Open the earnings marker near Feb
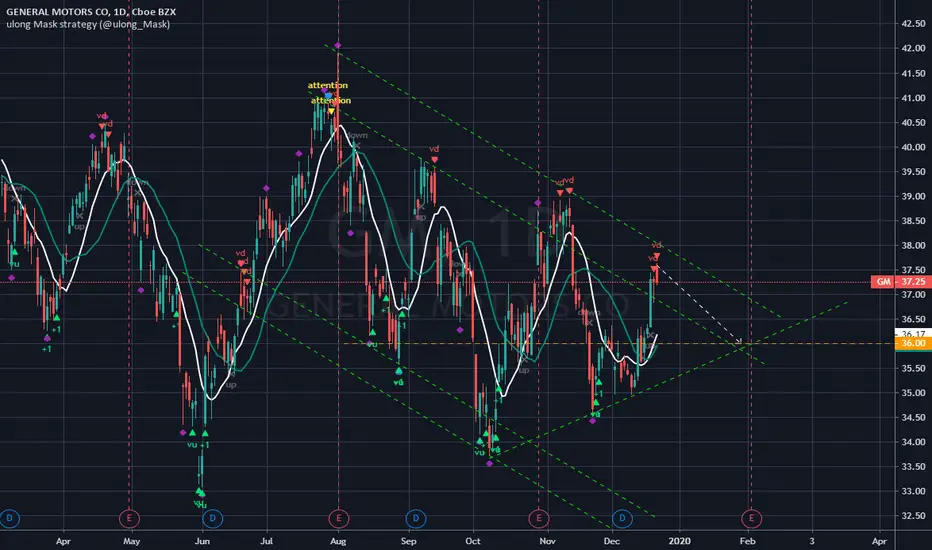932x550 pixels. pyautogui.click(x=751, y=518)
